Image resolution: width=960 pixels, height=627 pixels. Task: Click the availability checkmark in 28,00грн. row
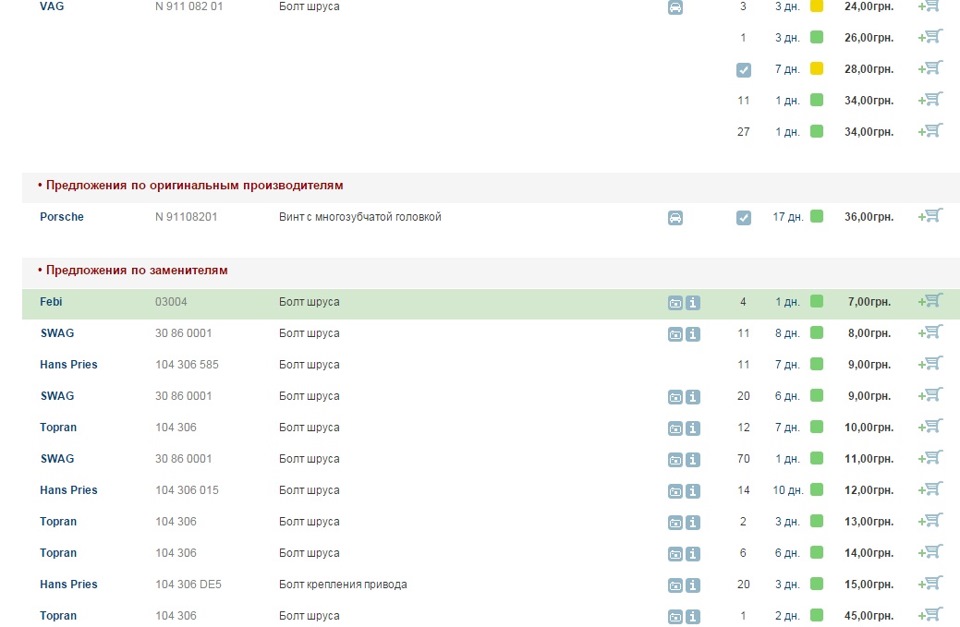(743, 70)
